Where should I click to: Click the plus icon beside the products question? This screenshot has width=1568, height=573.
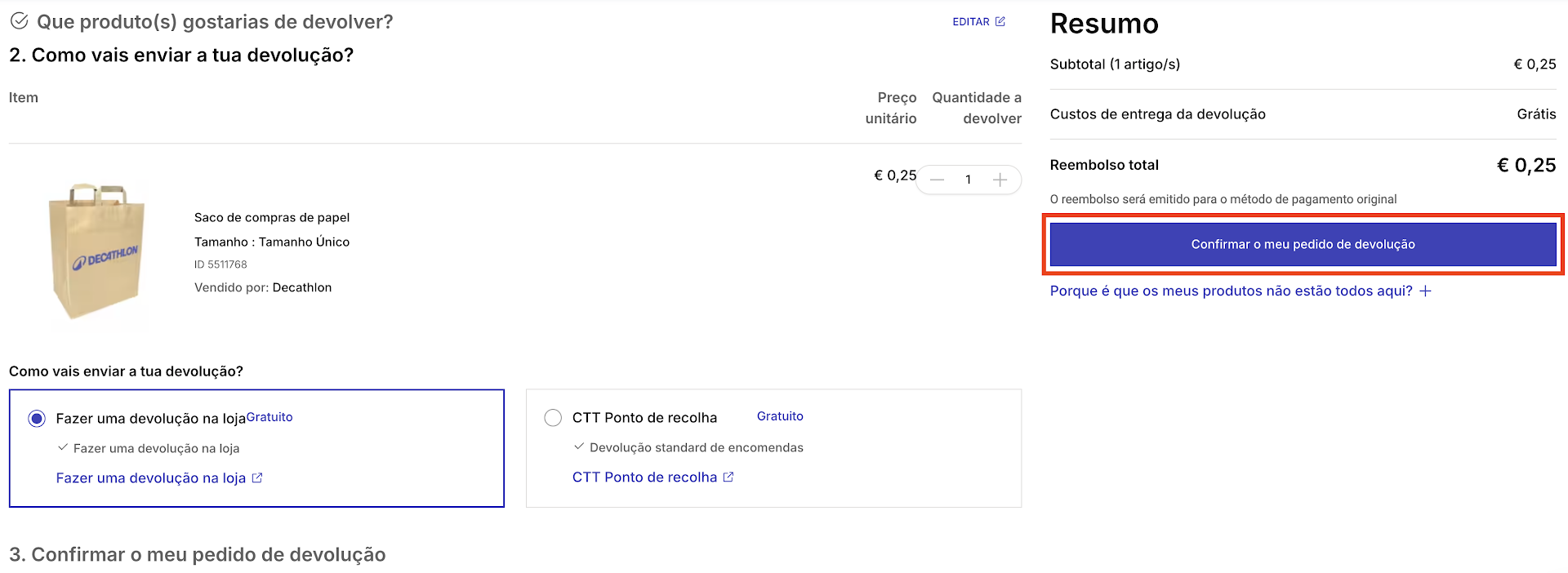1425,291
